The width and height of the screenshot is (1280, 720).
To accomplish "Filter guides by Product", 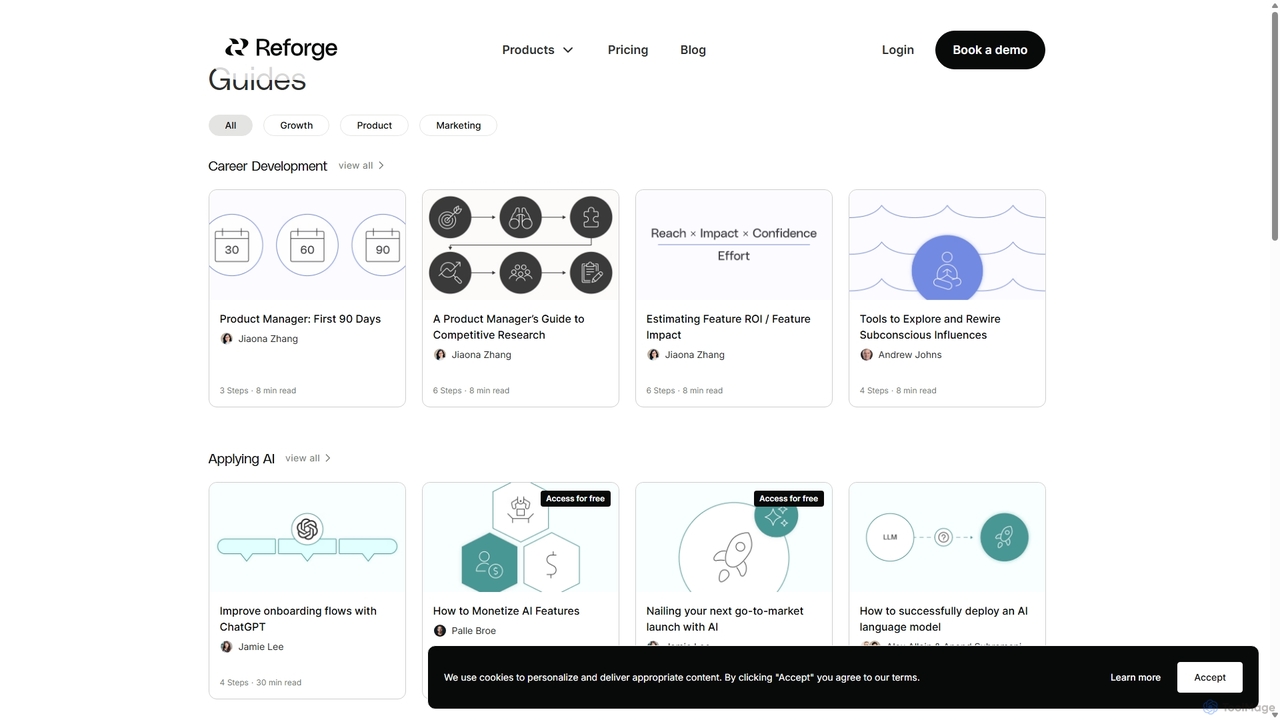I will pos(374,125).
